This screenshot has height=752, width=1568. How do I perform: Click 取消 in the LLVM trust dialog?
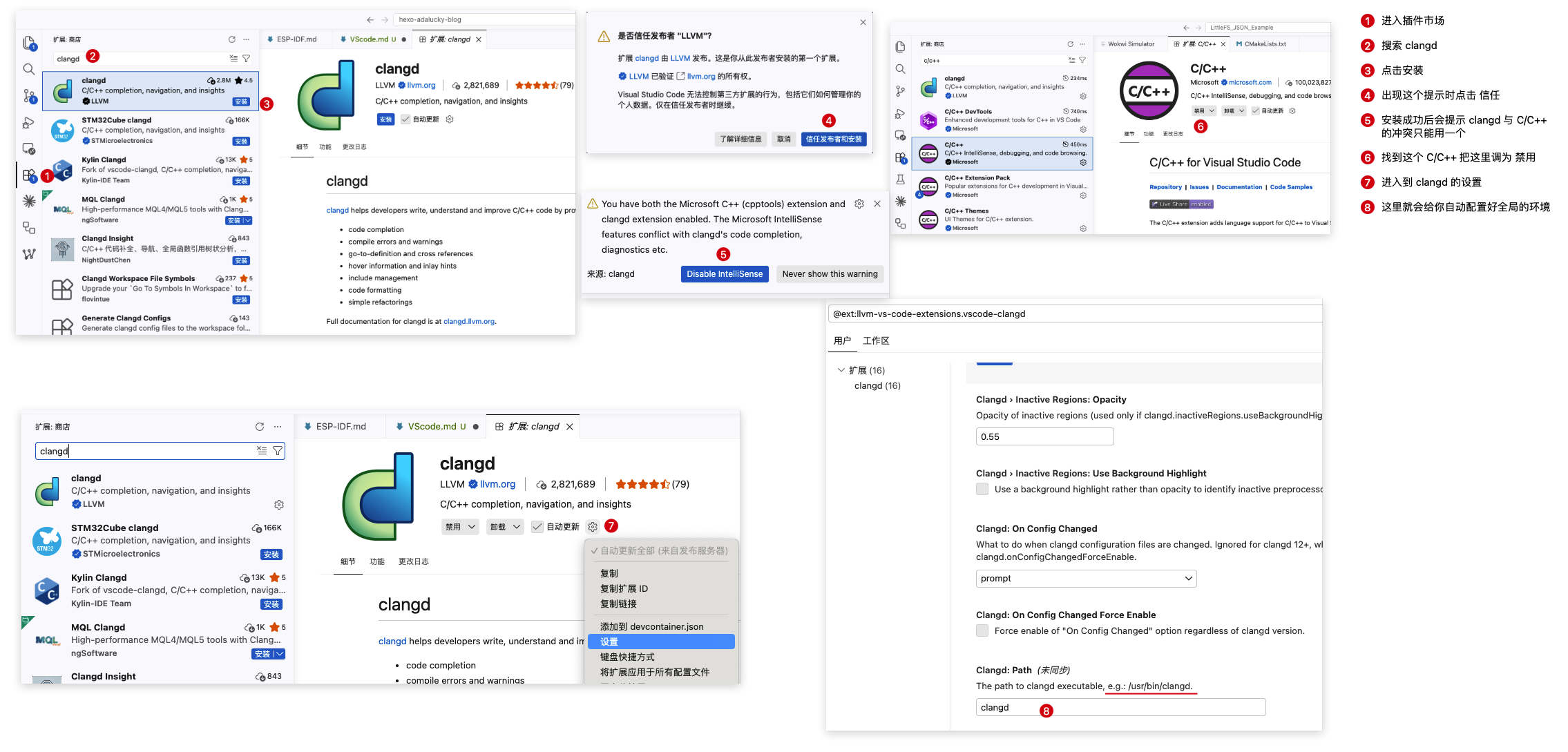(783, 139)
